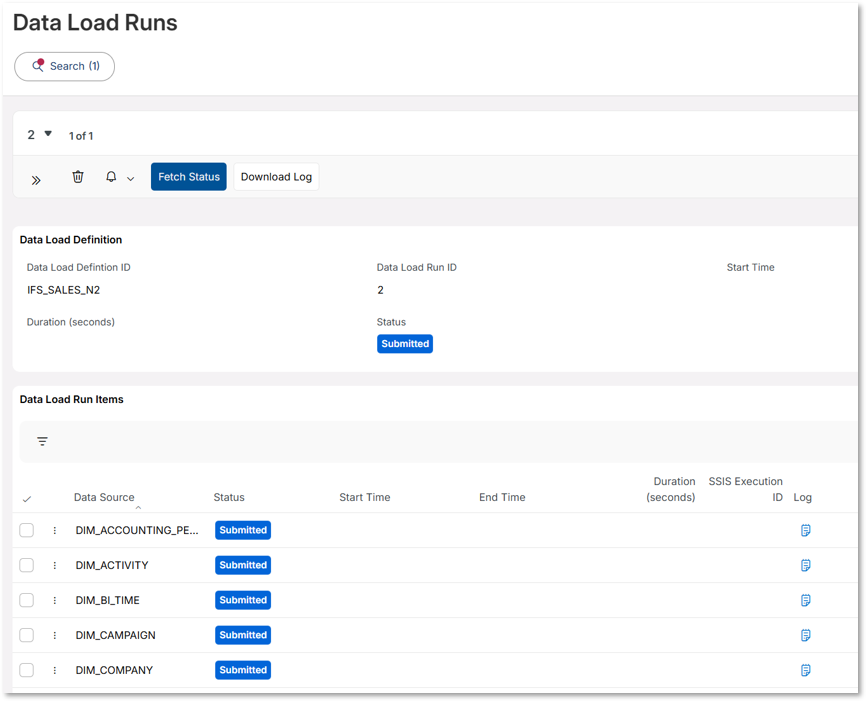
Task: Select DIM_COMPANY data source cell
Action: [114, 670]
